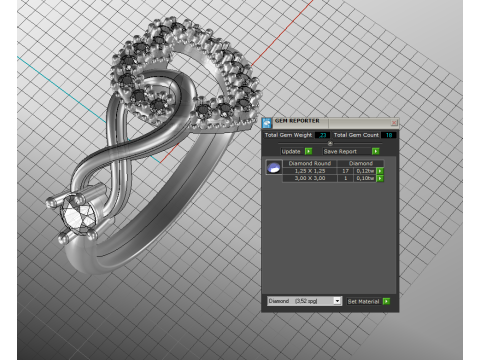Click the gem count cell showing 17
The width and height of the screenshot is (480, 360).
click(345, 171)
